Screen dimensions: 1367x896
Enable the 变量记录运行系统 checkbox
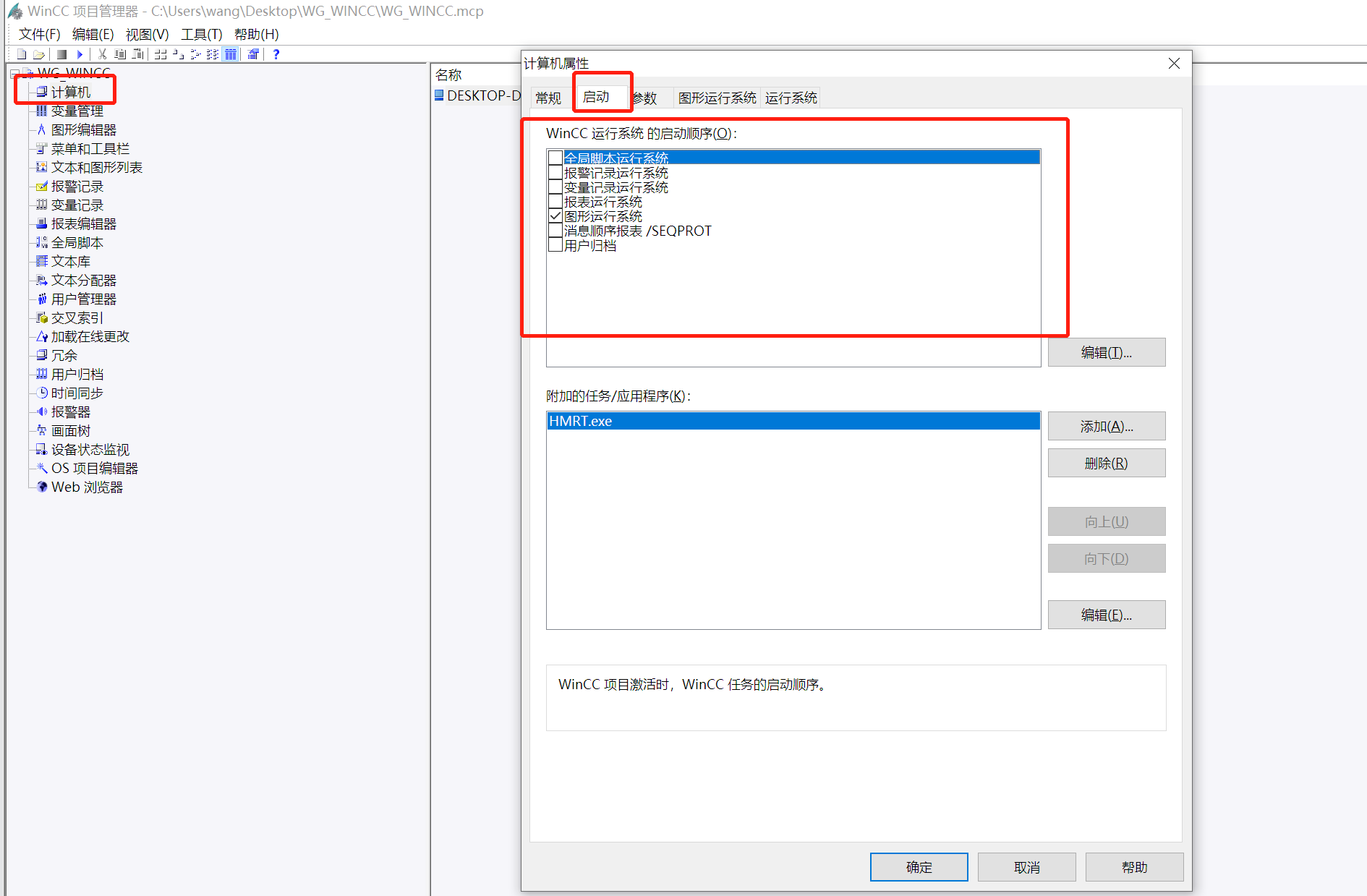(555, 187)
